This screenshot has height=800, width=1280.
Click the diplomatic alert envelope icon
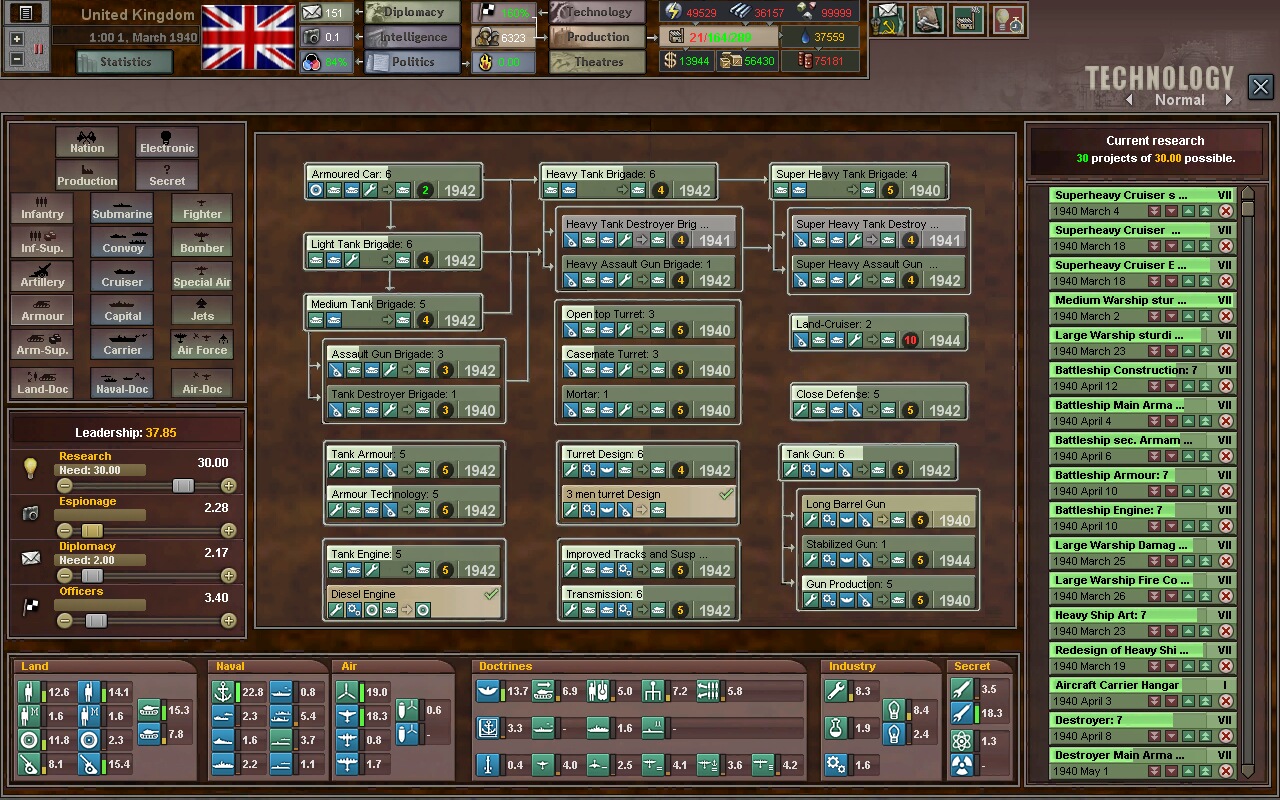887,19
